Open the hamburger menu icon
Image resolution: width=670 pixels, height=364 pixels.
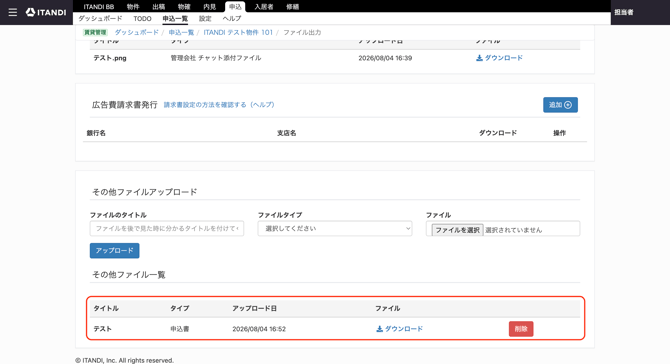pyautogui.click(x=13, y=12)
